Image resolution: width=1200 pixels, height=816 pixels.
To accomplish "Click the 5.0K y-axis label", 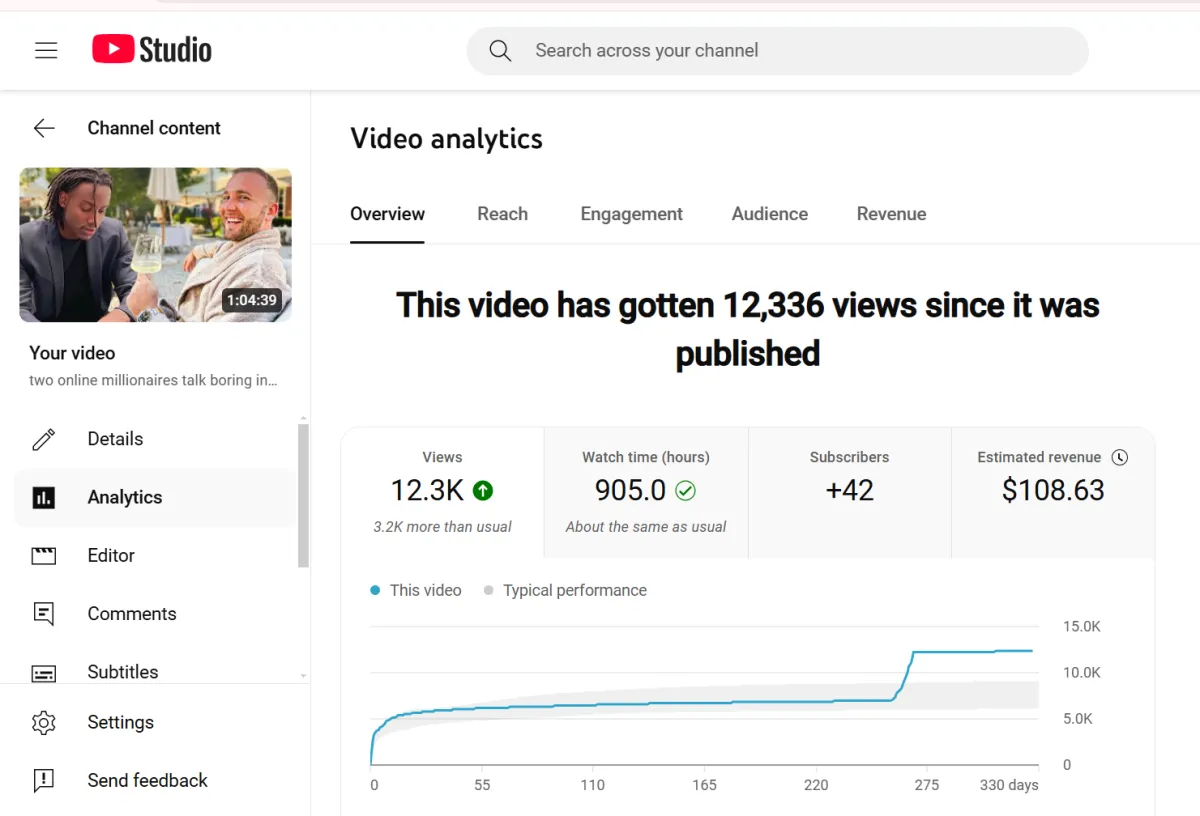I will [1078, 719].
